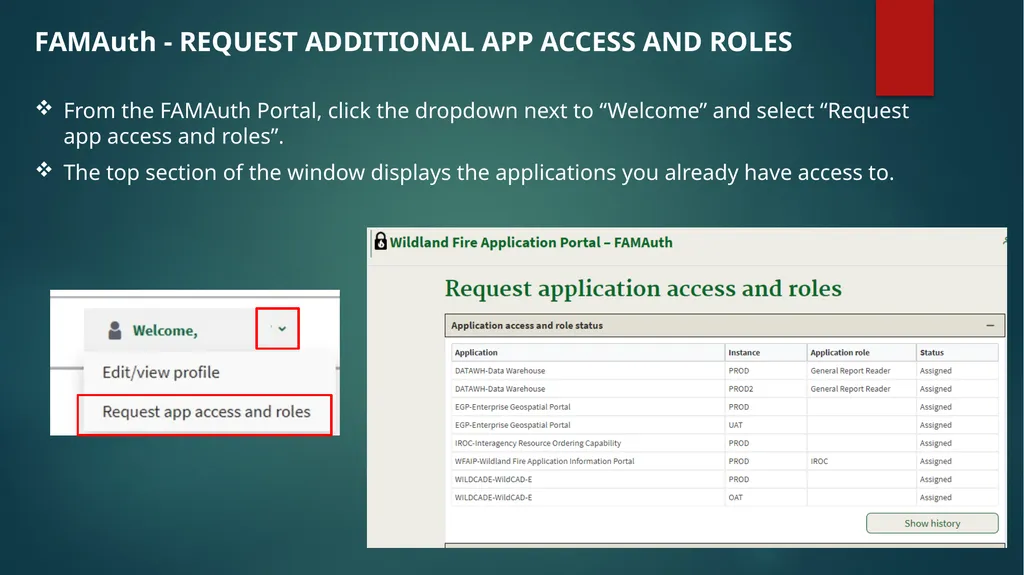Screen dimensions: 1024x575
Task: Select WFAIP-Wildland Fire Application Information Portal
Action: (x=544, y=461)
